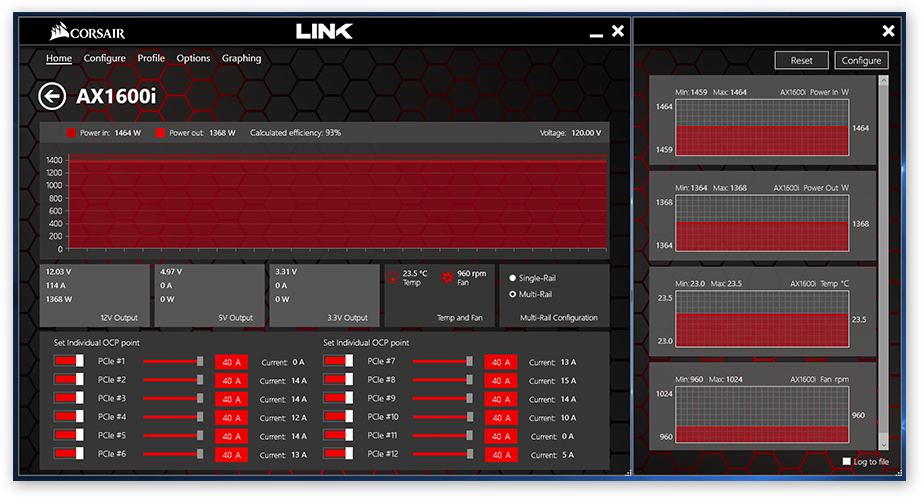
Task: Open the Options tab
Action: pyautogui.click(x=193, y=58)
